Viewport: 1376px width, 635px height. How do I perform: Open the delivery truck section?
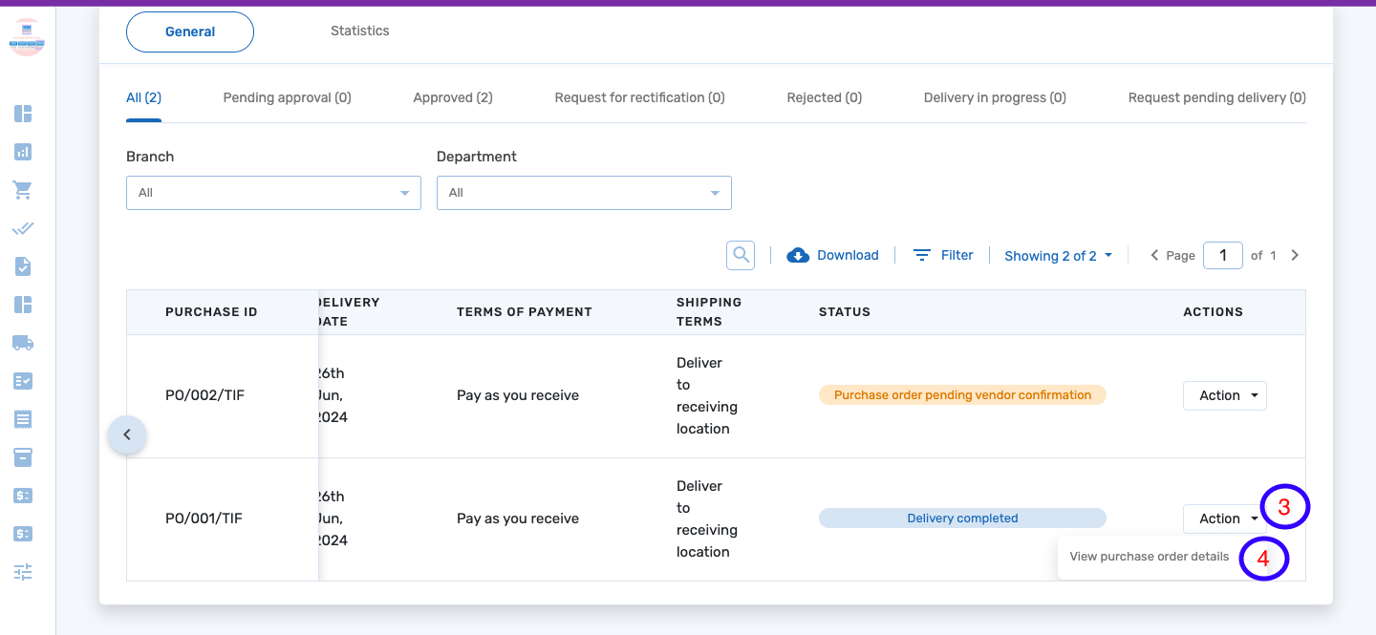point(22,342)
